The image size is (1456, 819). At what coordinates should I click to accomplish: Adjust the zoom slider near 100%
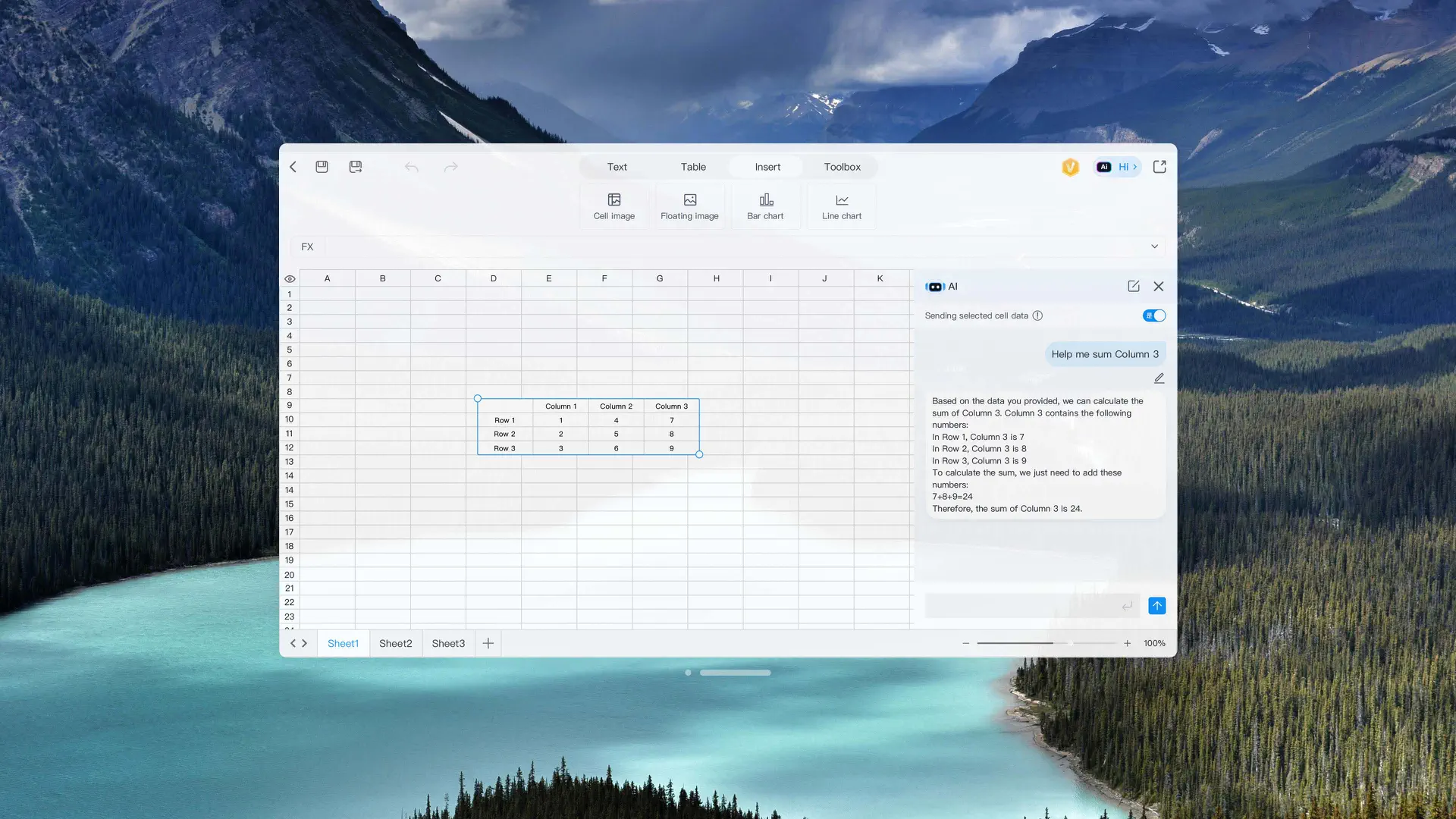point(1073,642)
